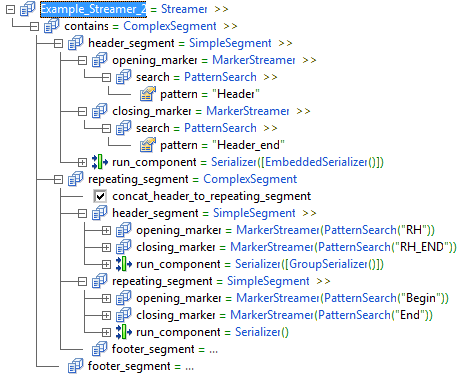The image size is (459, 376).
Task: Click >> after closing_marker MarkerStreamer
Action: pyautogui.click(x=303, y=111)
